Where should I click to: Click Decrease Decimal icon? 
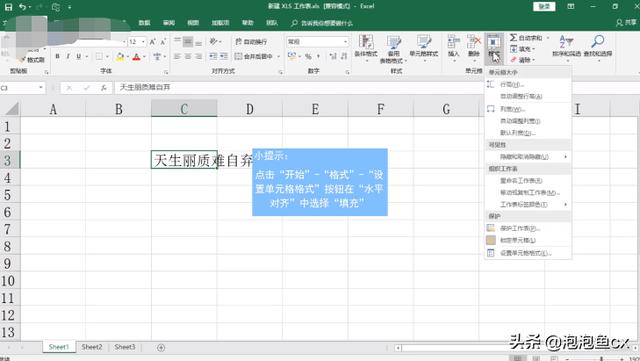344,56
